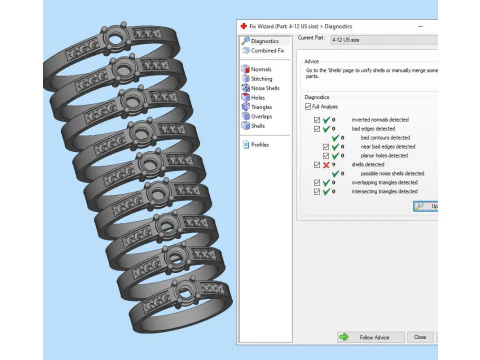Go to the Combined Fix page
The image size is (480, 360).
click(268, 50)
